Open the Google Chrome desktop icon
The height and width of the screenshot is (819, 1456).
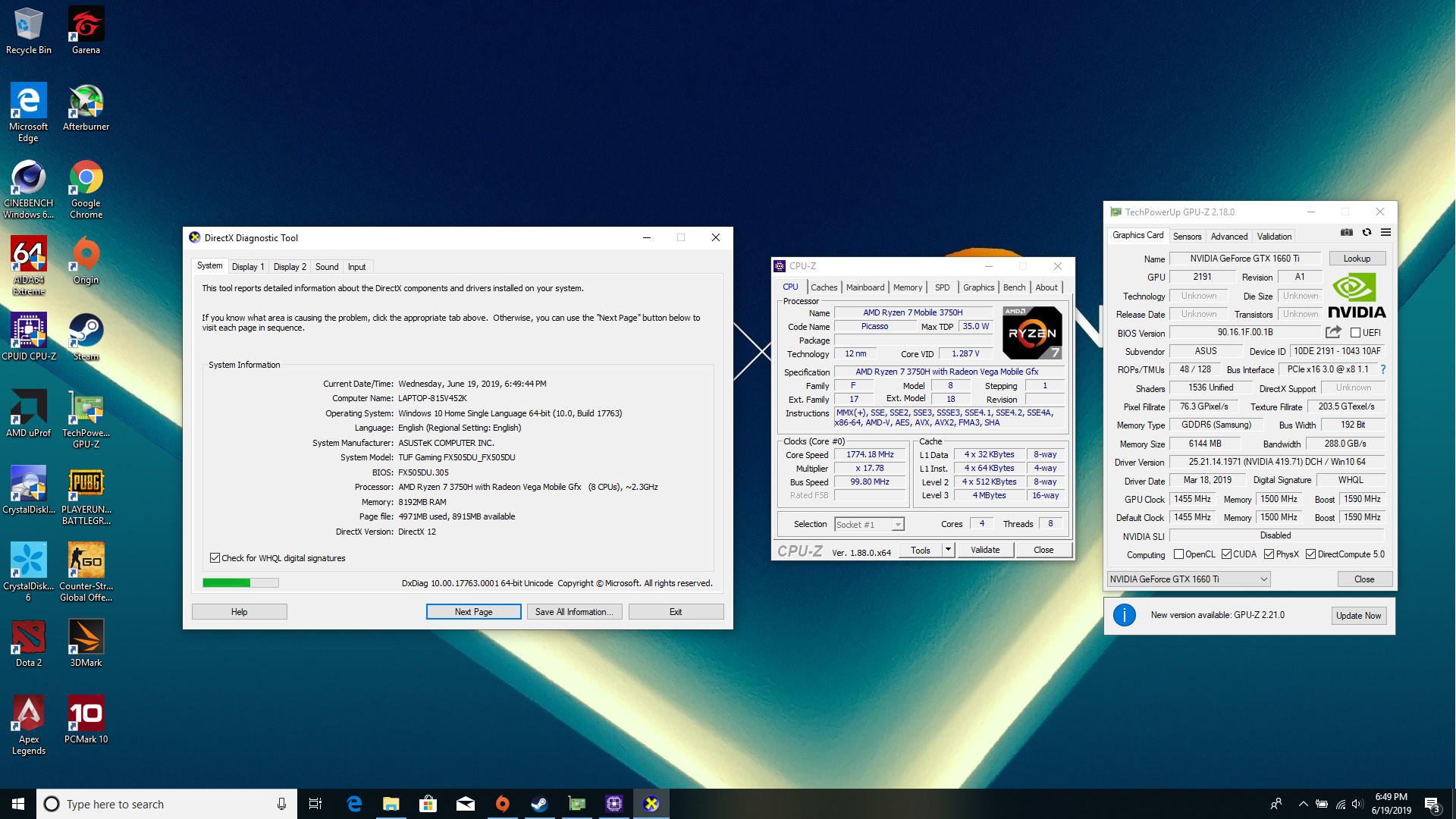coord(86,189)
